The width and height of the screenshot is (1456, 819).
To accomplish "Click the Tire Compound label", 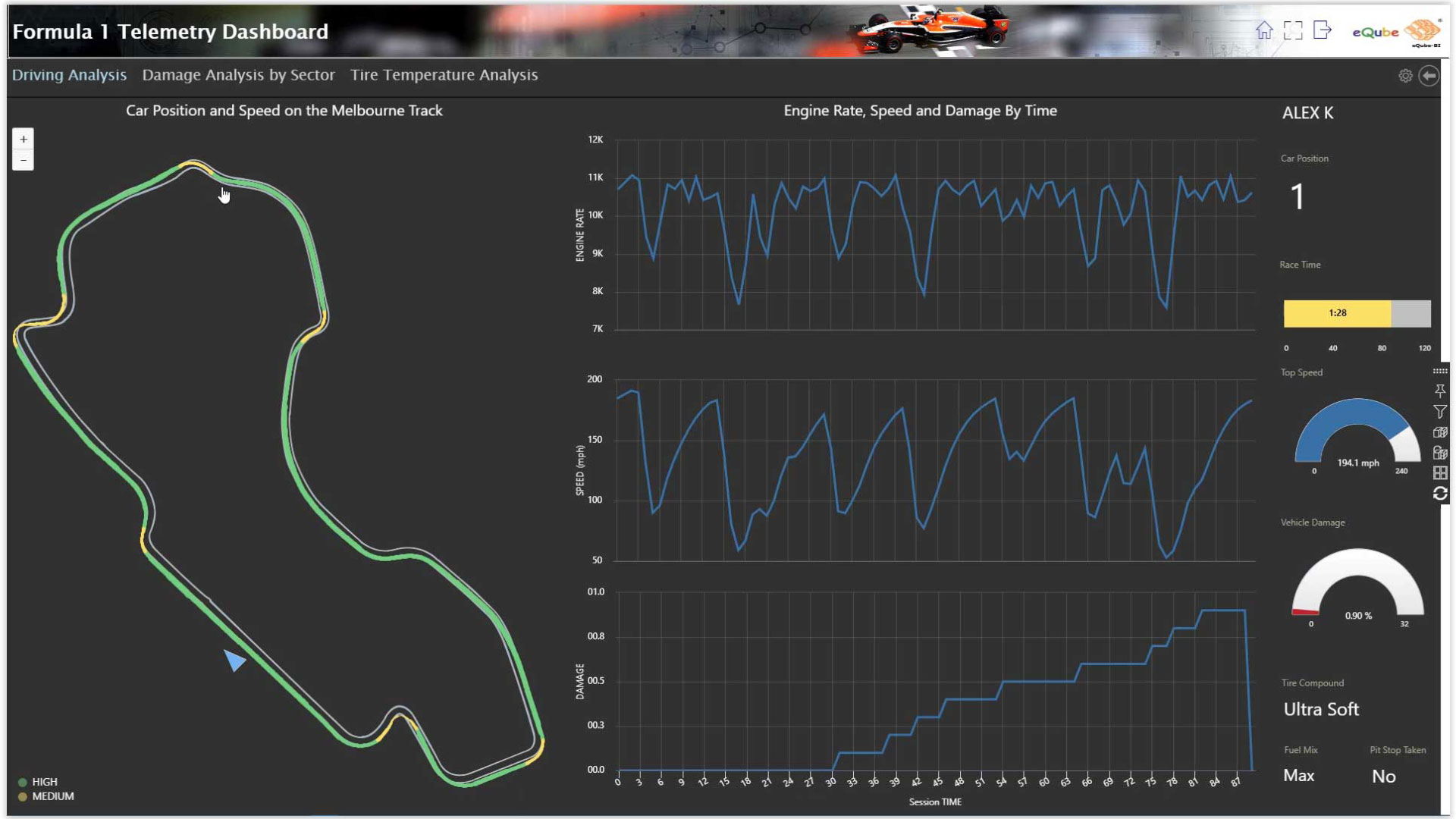I will [1313, 683].
